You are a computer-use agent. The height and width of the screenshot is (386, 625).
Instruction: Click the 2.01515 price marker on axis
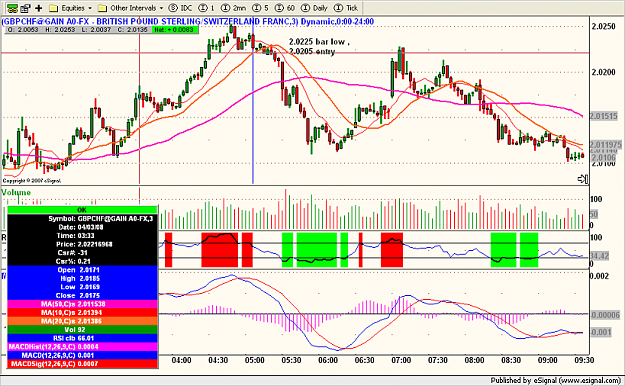pyautogui.click(x=603, y=116)
